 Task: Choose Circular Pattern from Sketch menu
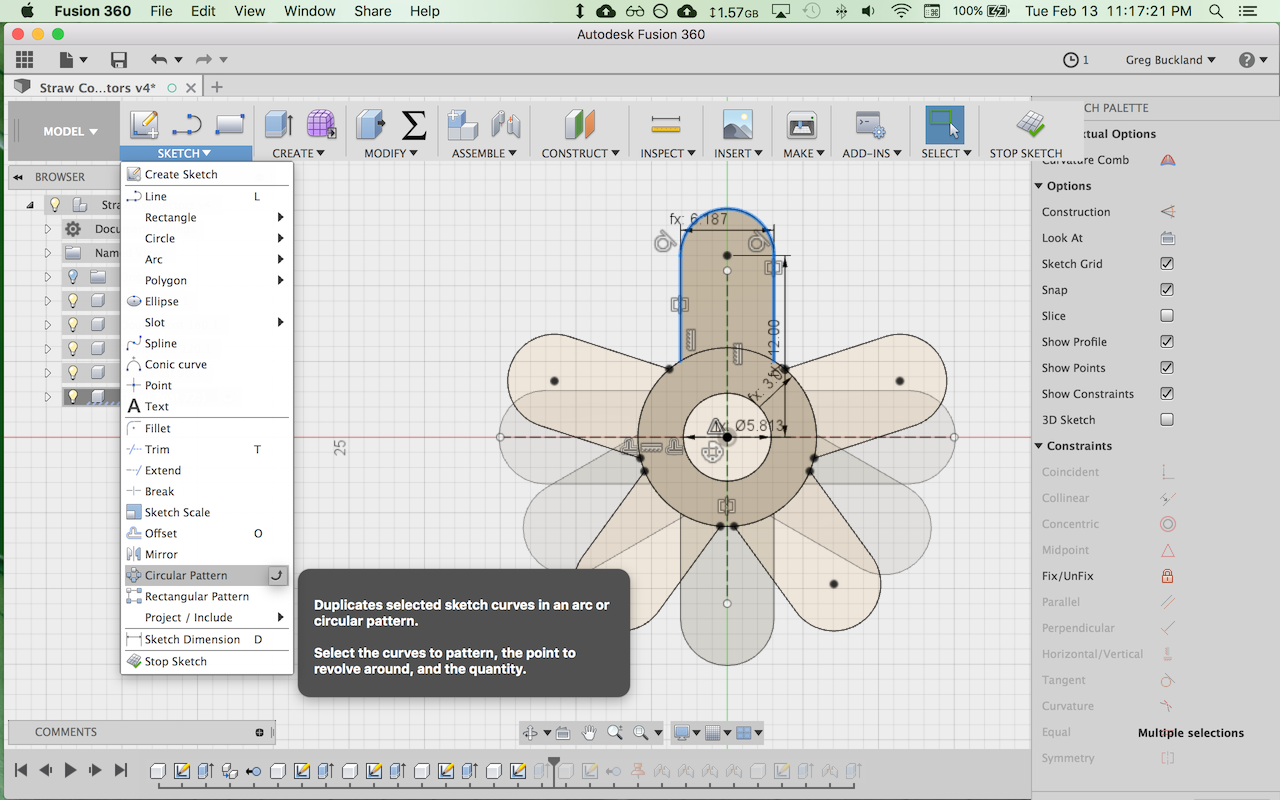[207, 575]
